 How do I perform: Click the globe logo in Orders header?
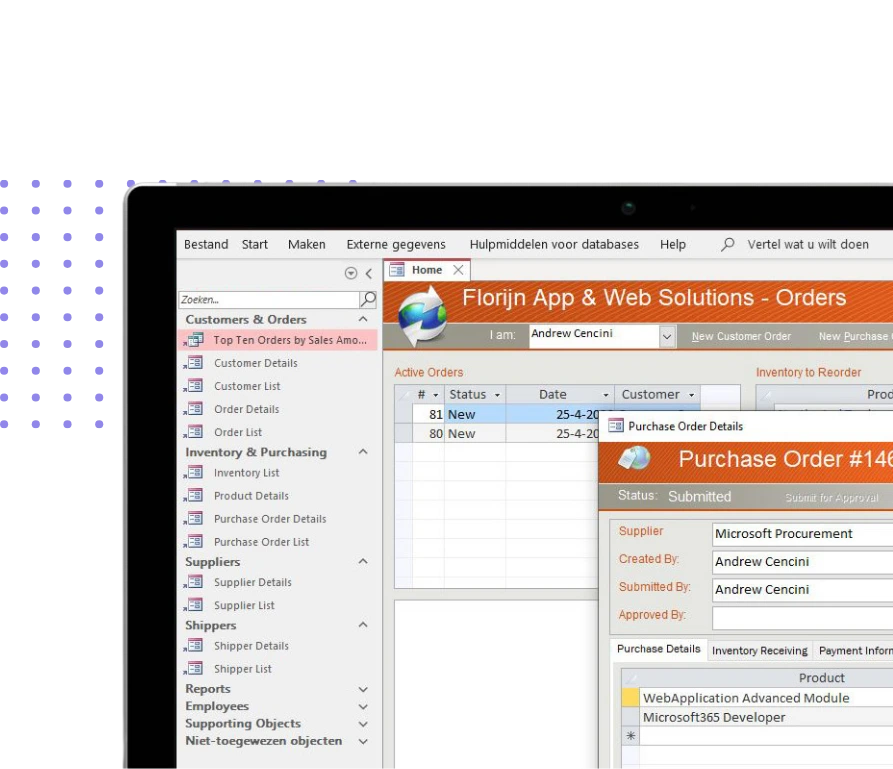[422, 314]
